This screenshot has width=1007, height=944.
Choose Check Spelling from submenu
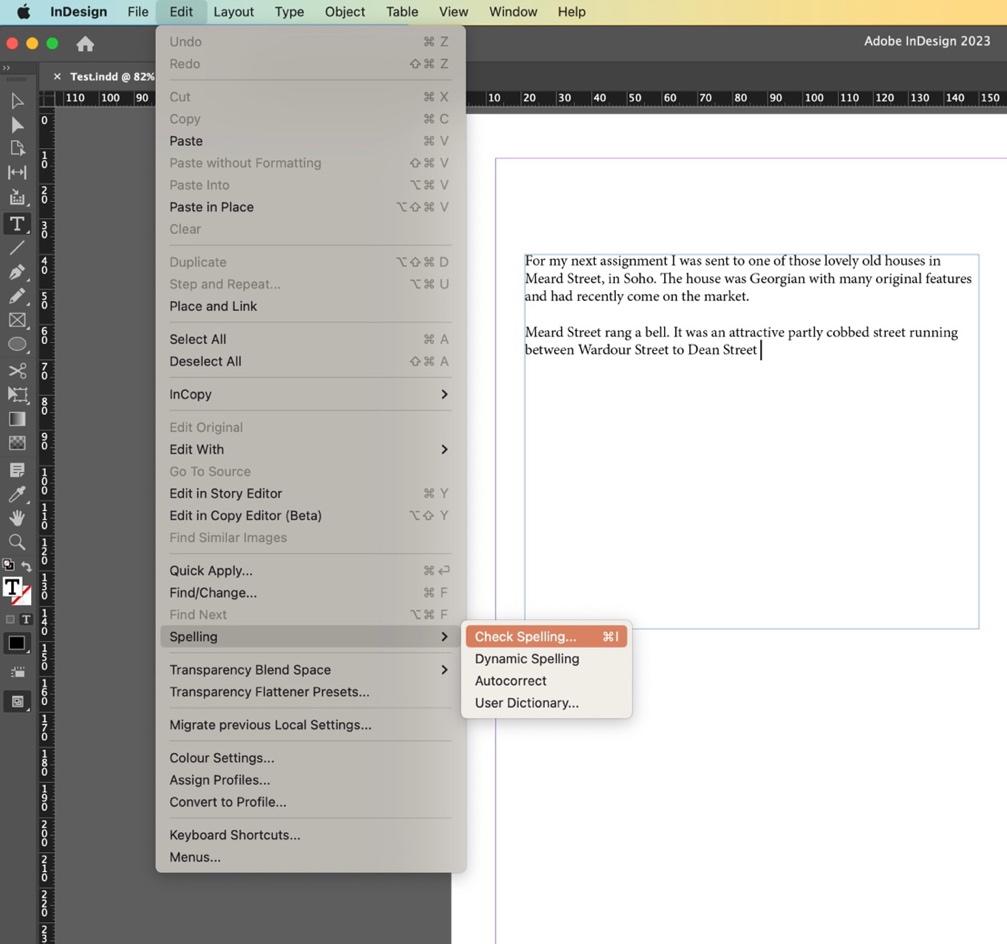(x=546, y=636)
